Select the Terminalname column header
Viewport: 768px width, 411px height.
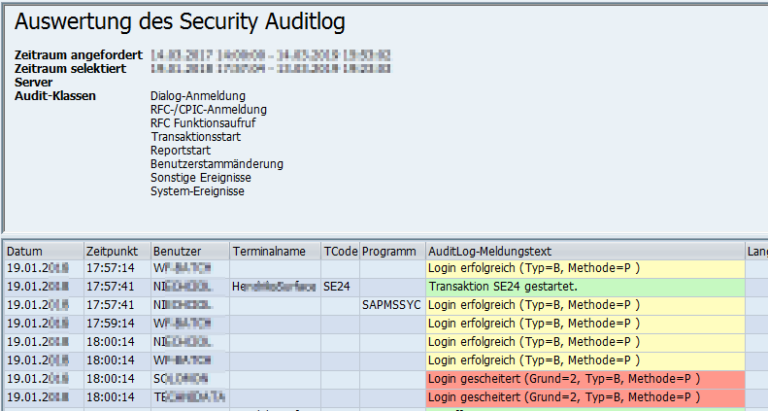click(276, 251)
